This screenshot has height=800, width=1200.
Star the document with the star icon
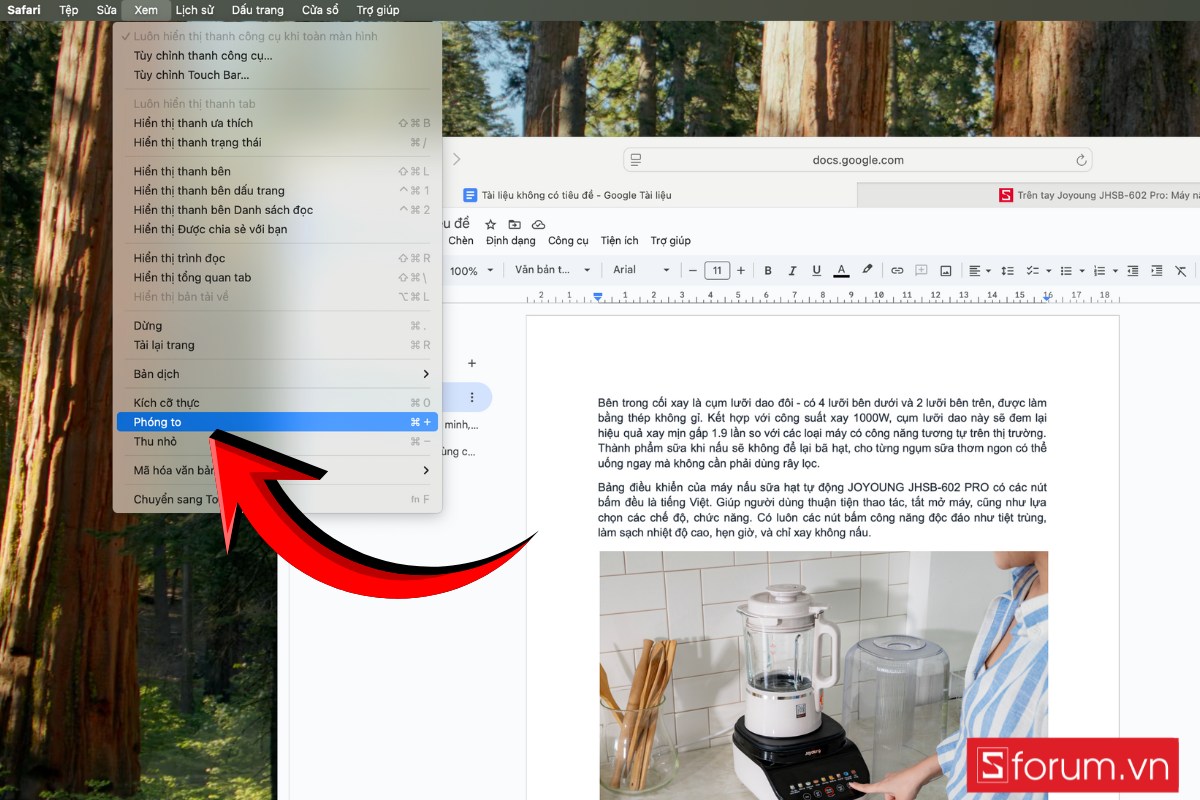pos(490,224)
